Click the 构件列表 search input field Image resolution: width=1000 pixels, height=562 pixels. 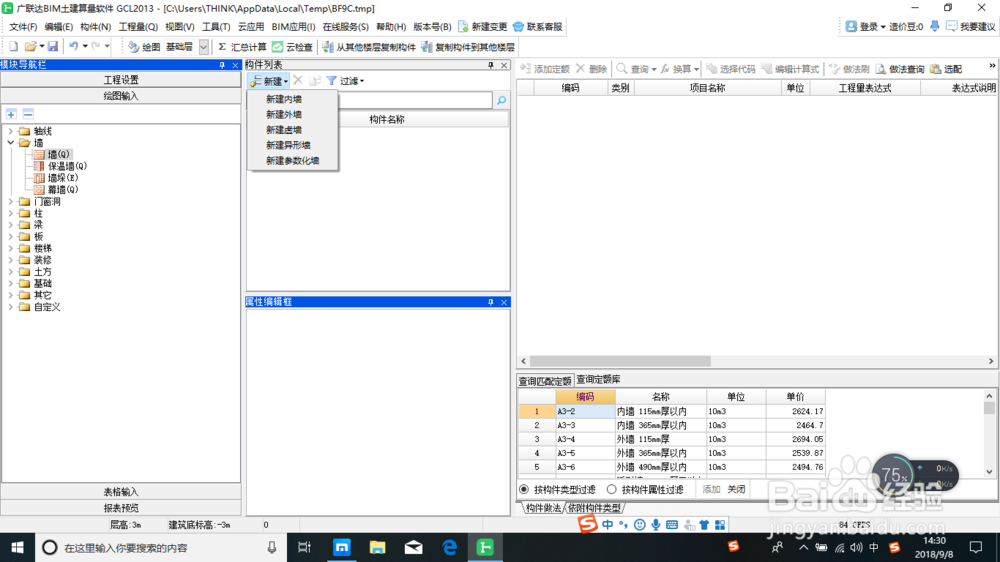click(415, 100)
